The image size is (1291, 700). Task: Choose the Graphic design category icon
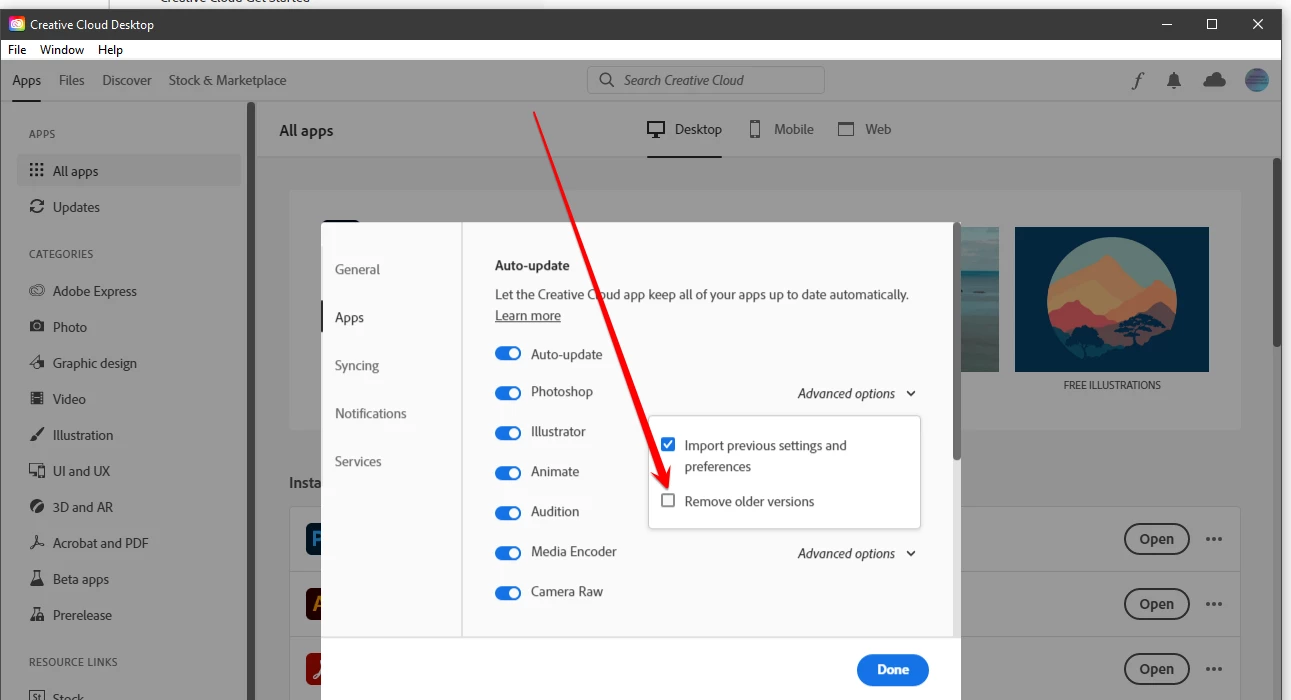click(37, 363)
